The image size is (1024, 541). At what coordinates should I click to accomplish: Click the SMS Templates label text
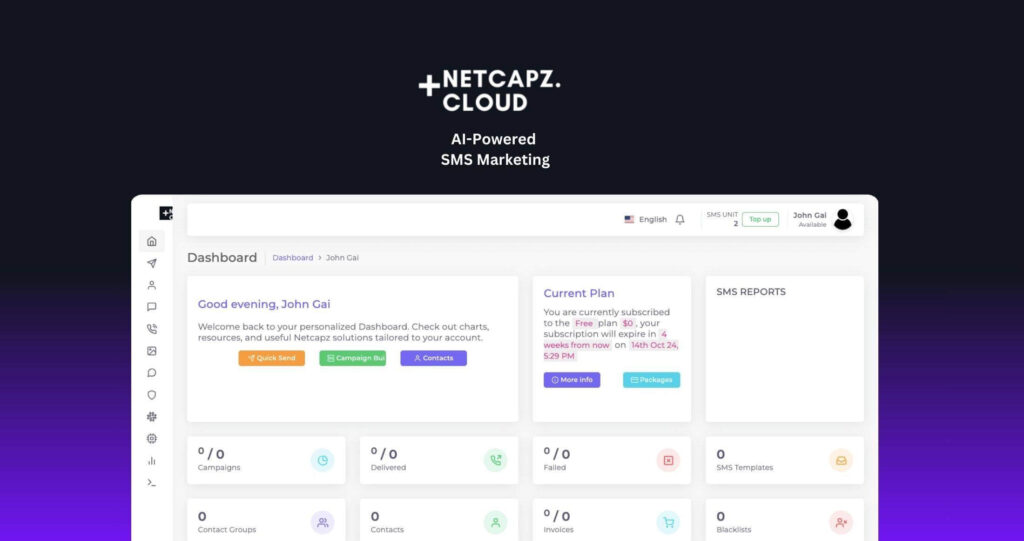pyautogui.click(x=744, y=468)
